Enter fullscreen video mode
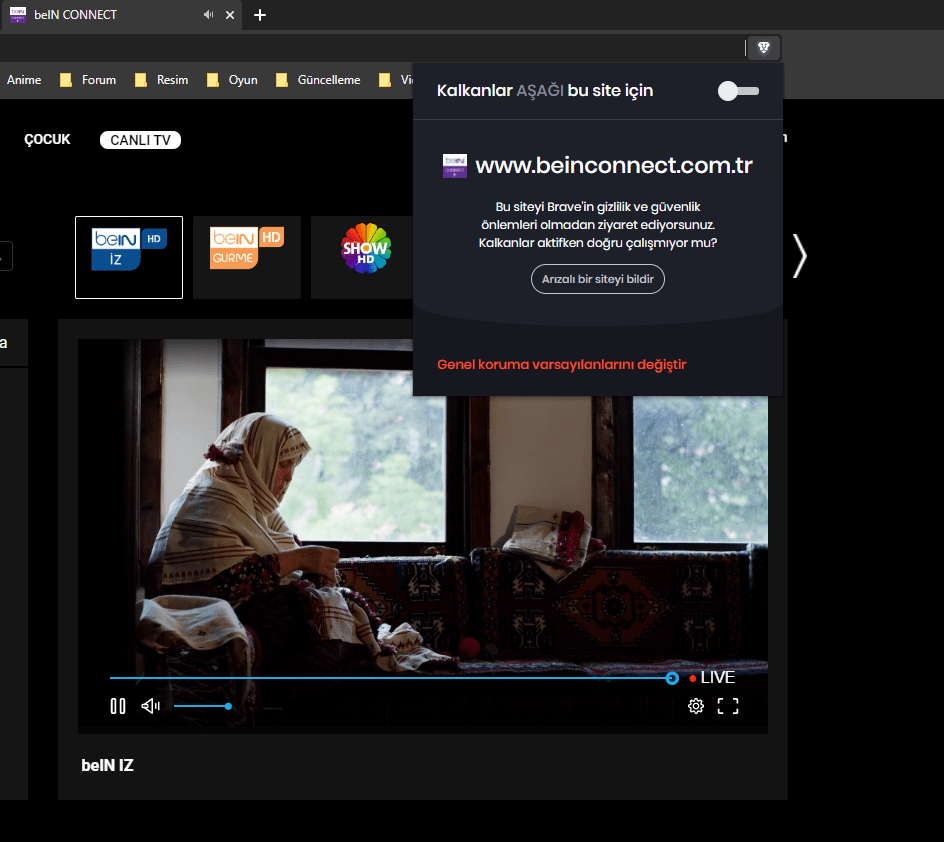This screenshot has width=944, height=842. tap(728, 706)
